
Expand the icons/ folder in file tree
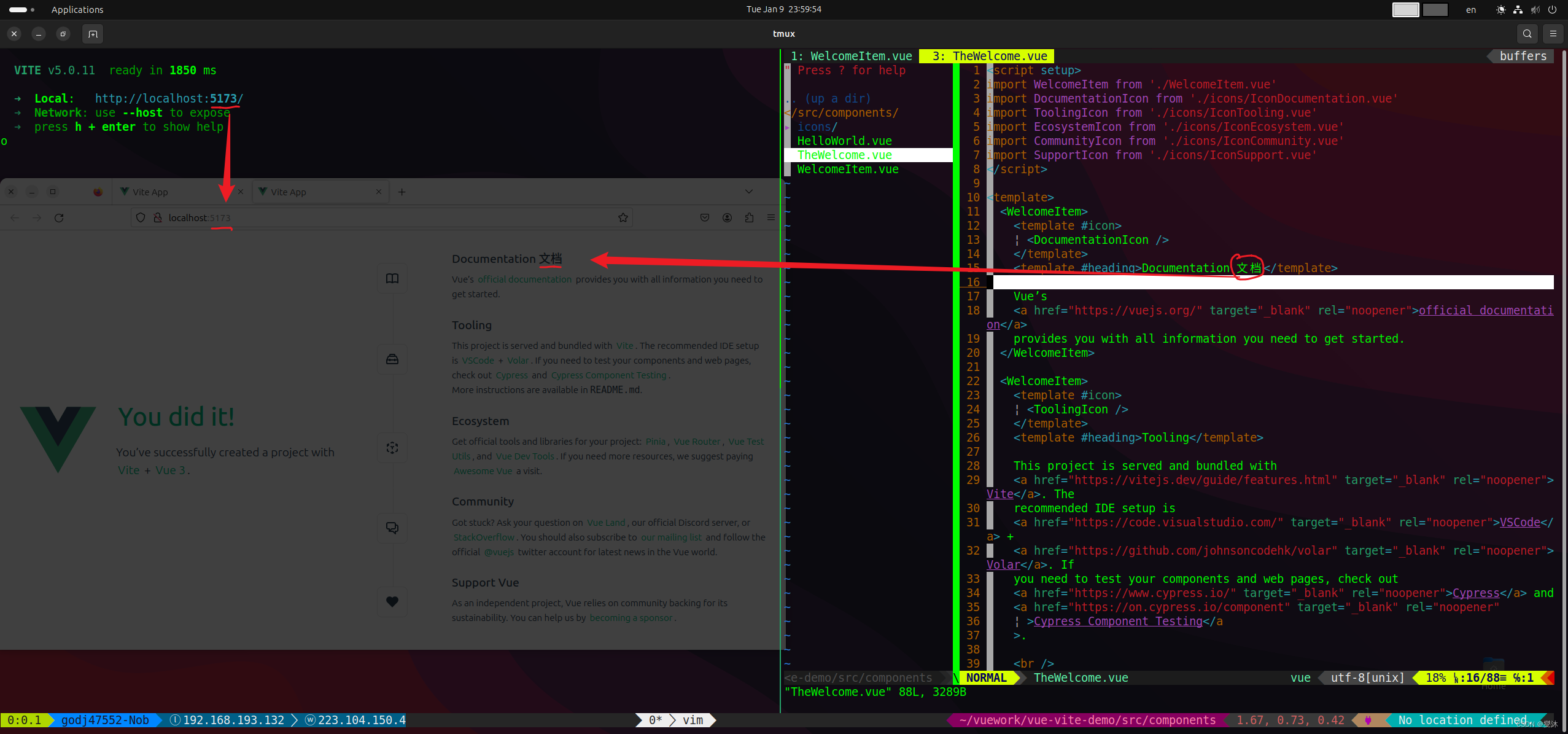click(817, 127)
